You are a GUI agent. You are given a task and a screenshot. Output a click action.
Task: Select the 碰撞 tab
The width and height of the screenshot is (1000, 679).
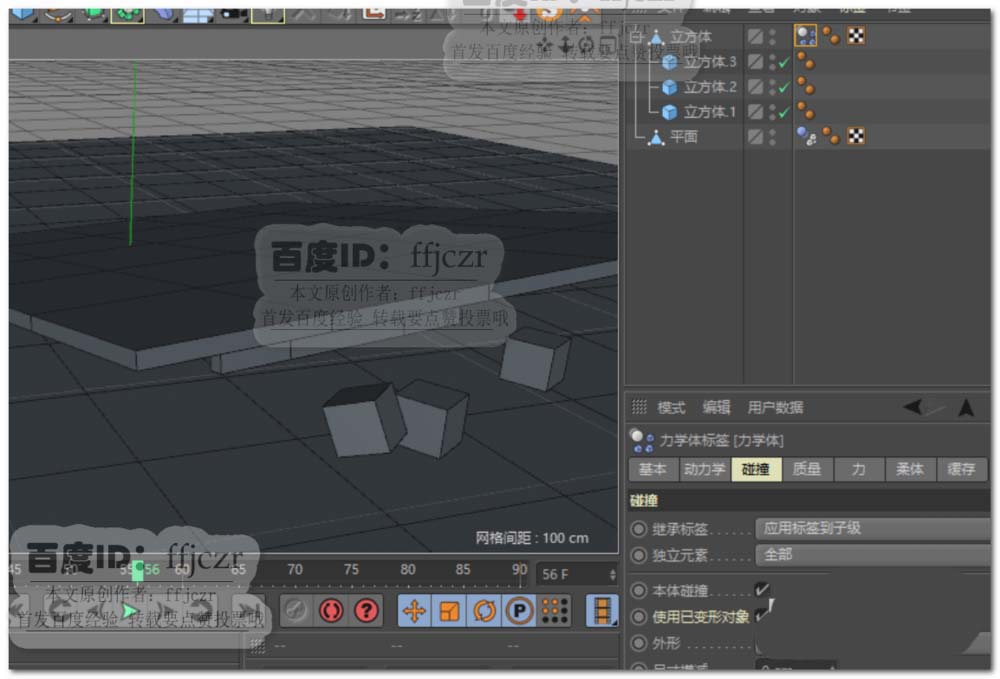(x=756, y=469)
